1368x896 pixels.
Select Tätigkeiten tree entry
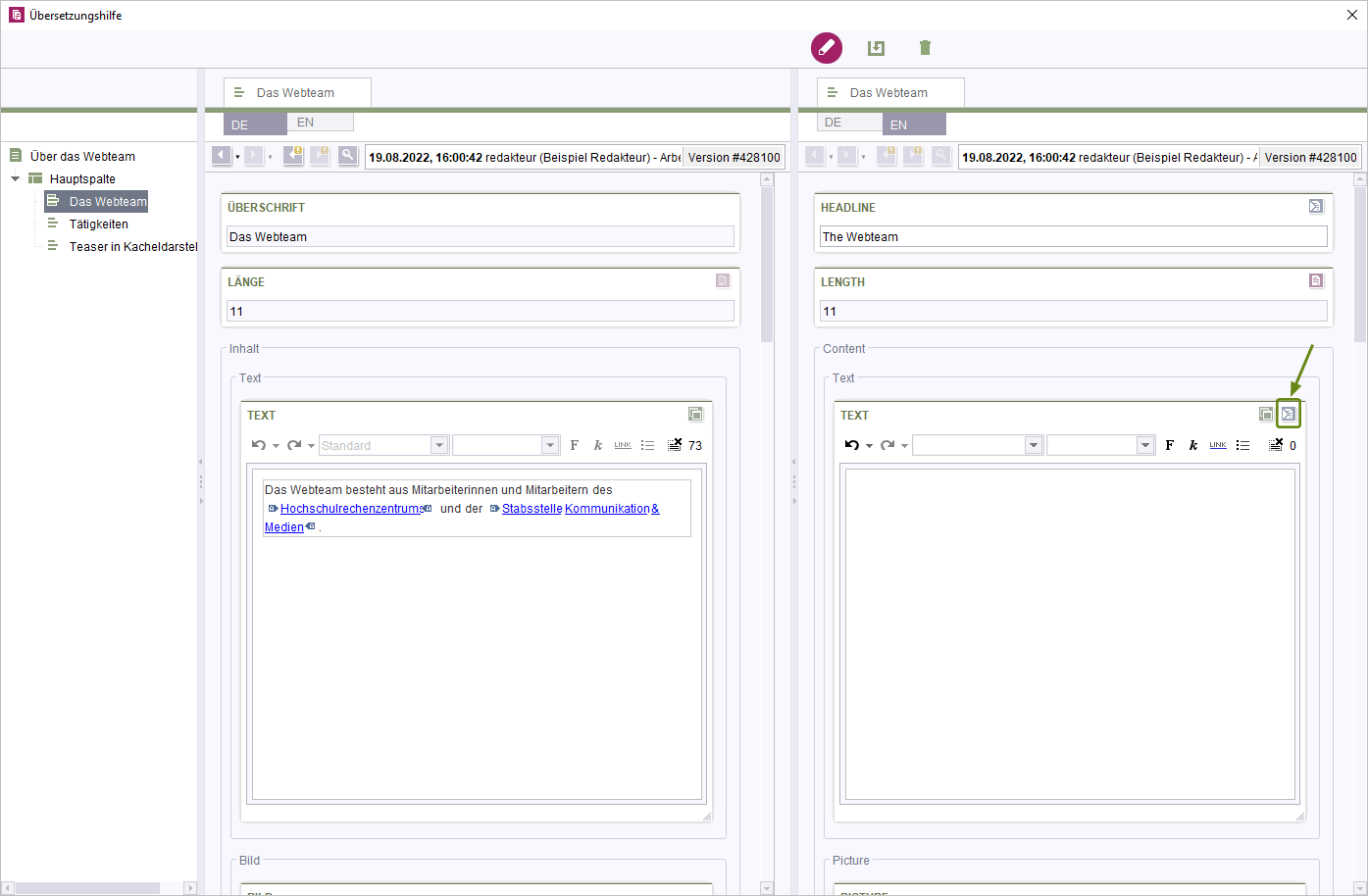(x=98, y=224)
